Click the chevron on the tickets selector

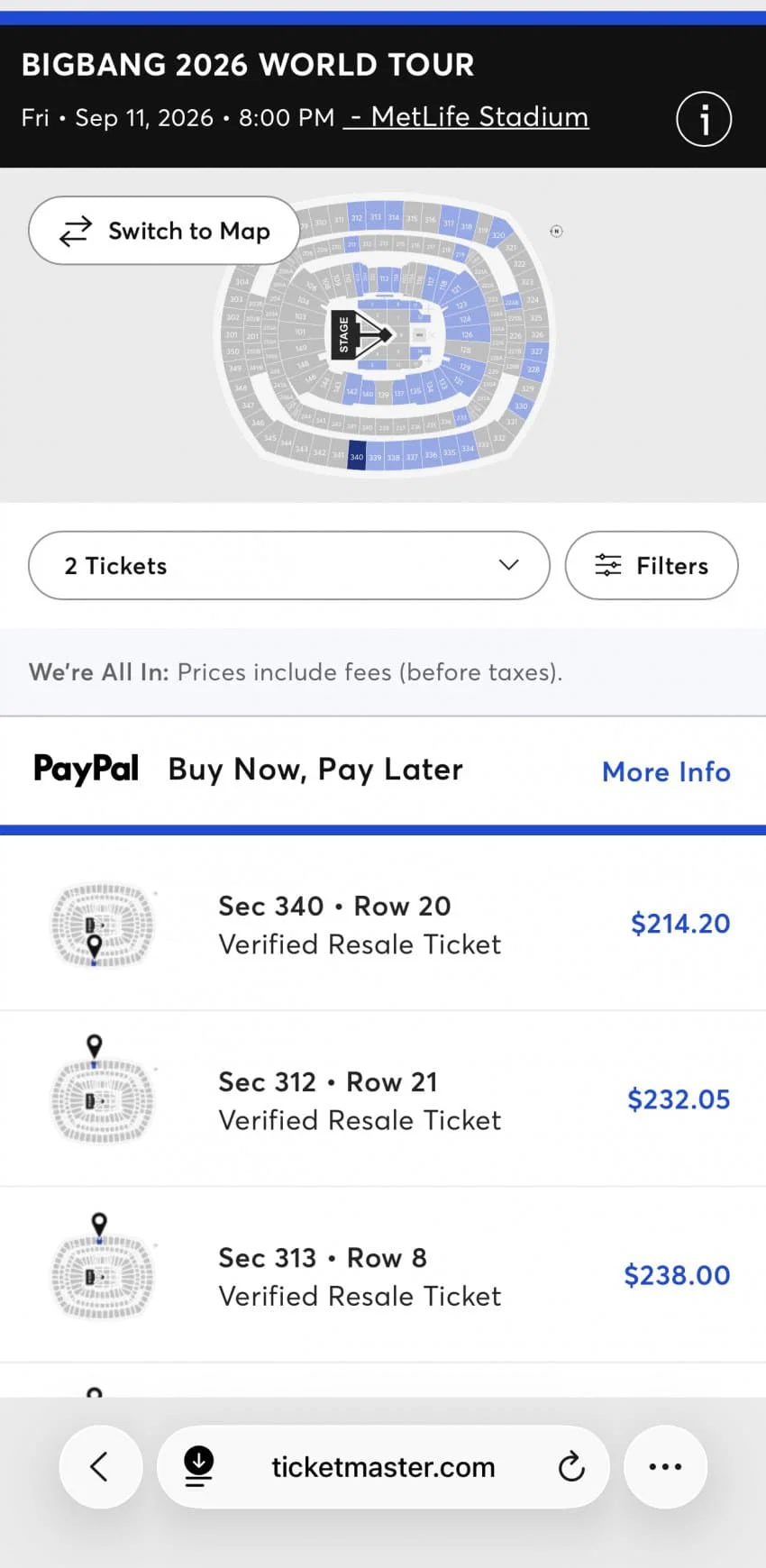pyautogui.click(x=509, y=565)
